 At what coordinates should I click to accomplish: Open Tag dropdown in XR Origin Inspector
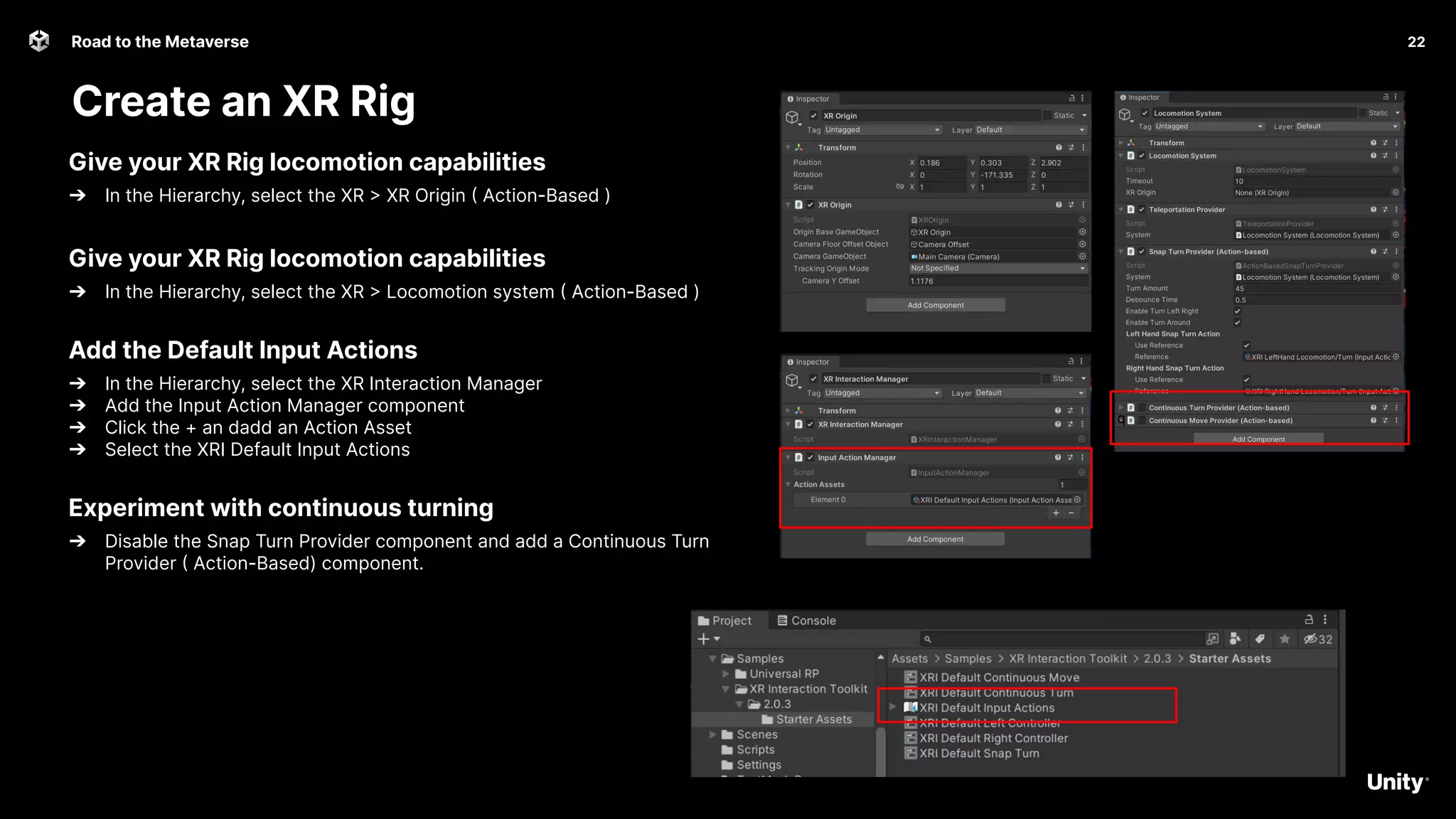(x=883, y=130)
